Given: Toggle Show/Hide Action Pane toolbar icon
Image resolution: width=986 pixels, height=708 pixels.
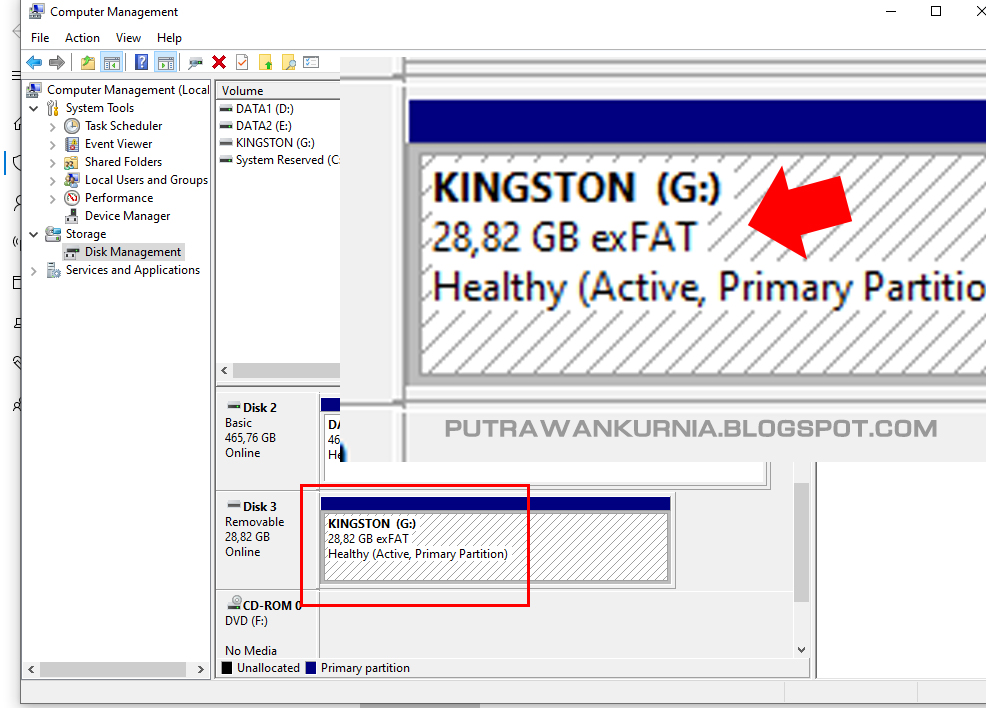Looking at the screenshot, I should pos(166,62).
